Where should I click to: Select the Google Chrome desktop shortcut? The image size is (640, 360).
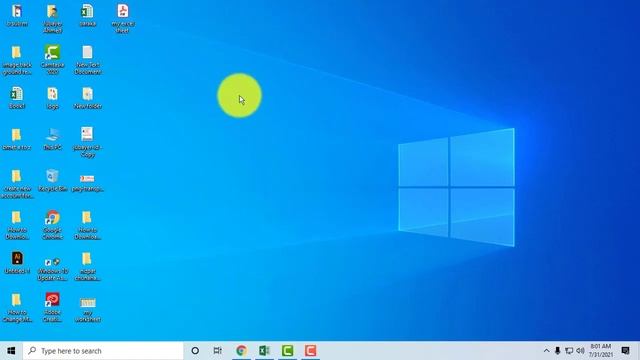point(52,224)
